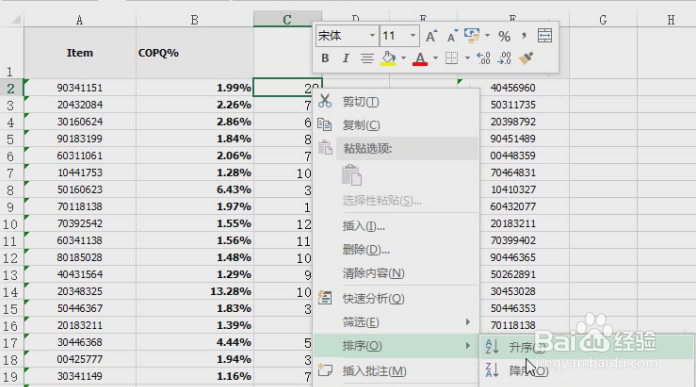Choose 剪切(T) from context menu

click(396, 102)
